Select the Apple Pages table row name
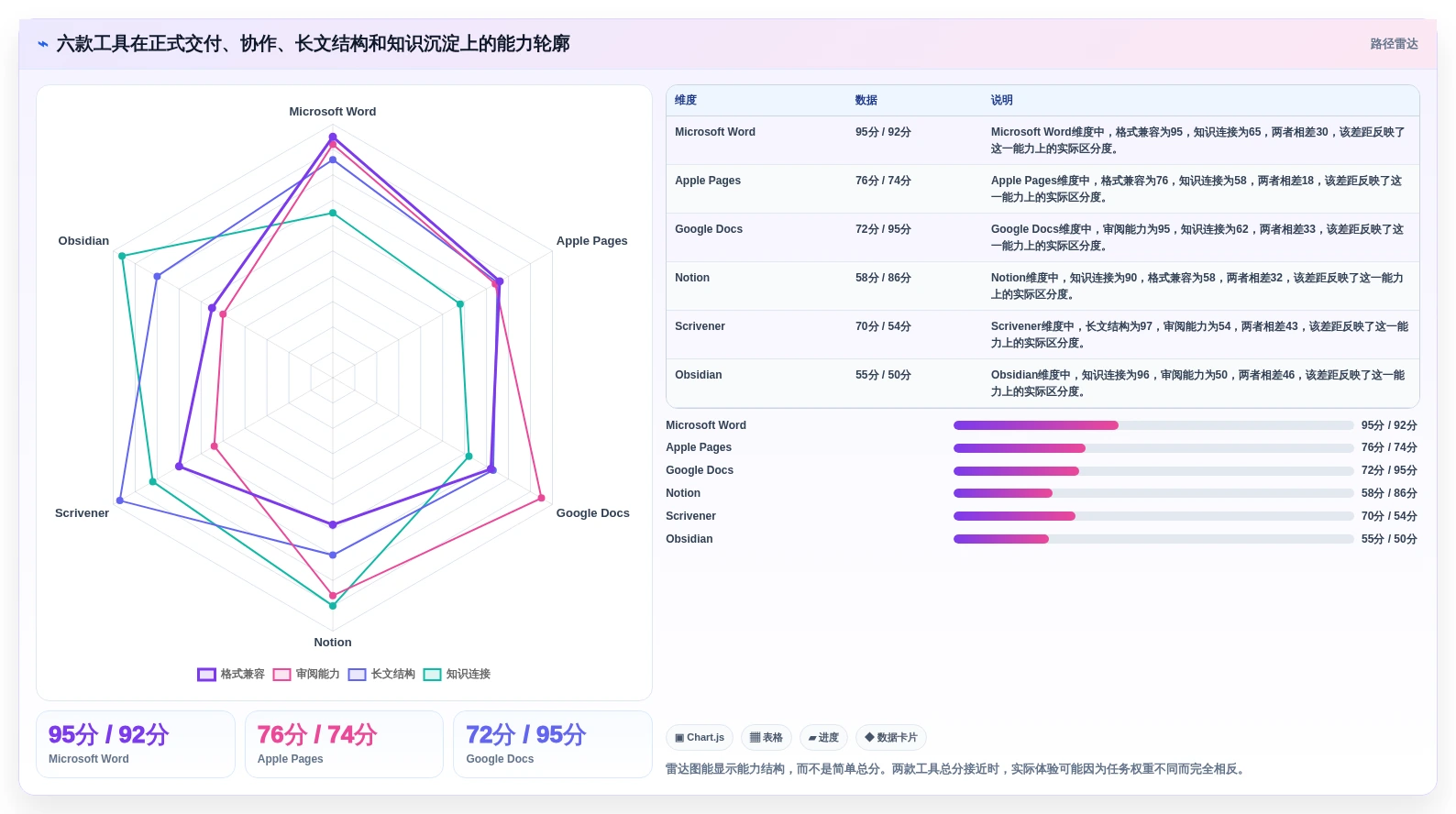1456x814 pixels. point(708,181)
